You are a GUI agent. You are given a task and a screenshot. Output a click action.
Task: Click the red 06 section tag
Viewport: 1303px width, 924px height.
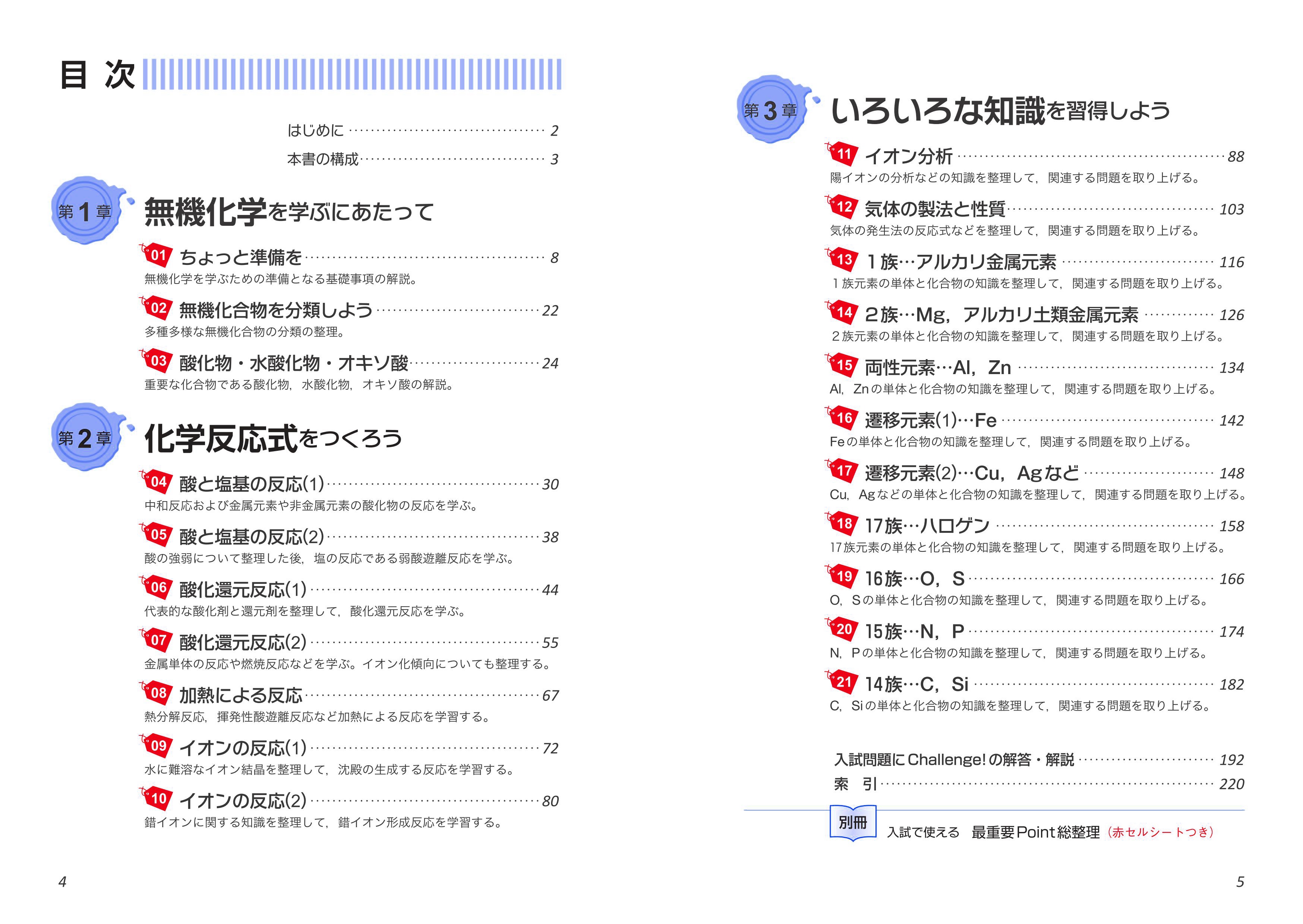point(156,587)
